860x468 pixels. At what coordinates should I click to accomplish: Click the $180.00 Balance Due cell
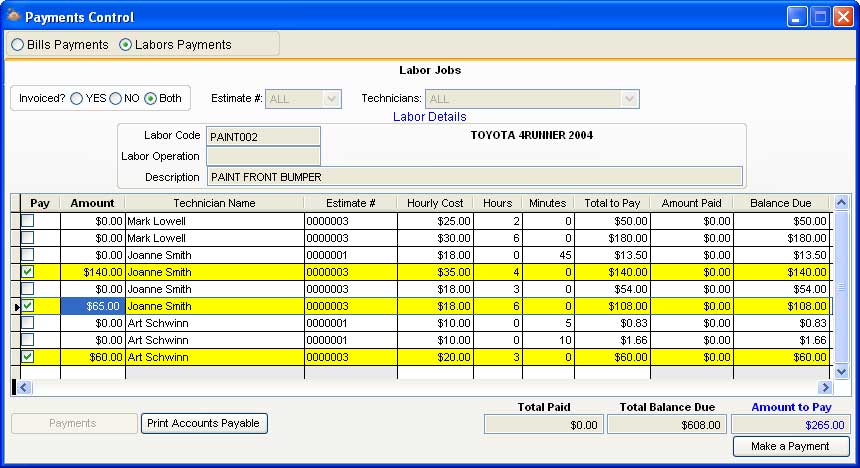[781, 238]
